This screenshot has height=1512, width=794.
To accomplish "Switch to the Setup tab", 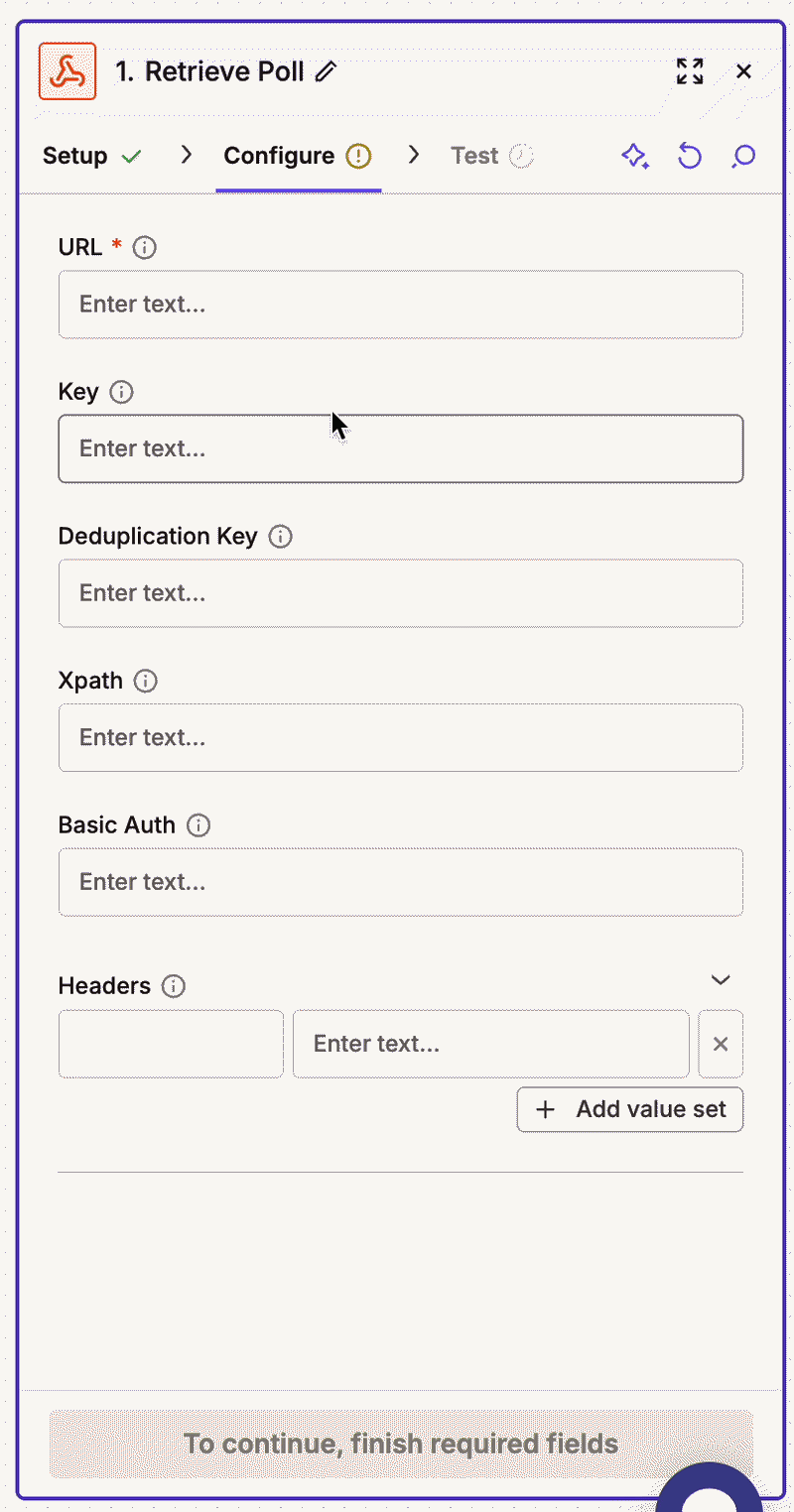I will (92, 156).
